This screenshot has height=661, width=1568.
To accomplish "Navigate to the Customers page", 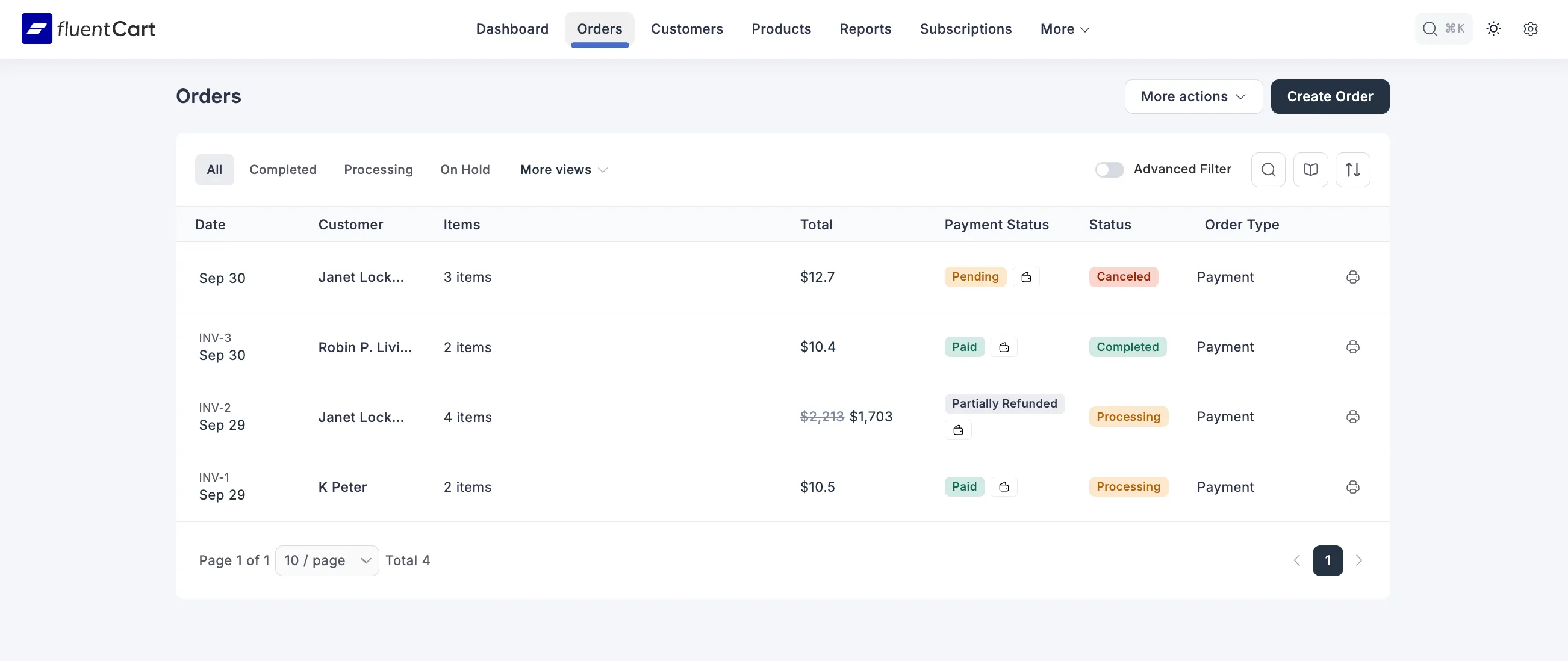I will (687, 29).
